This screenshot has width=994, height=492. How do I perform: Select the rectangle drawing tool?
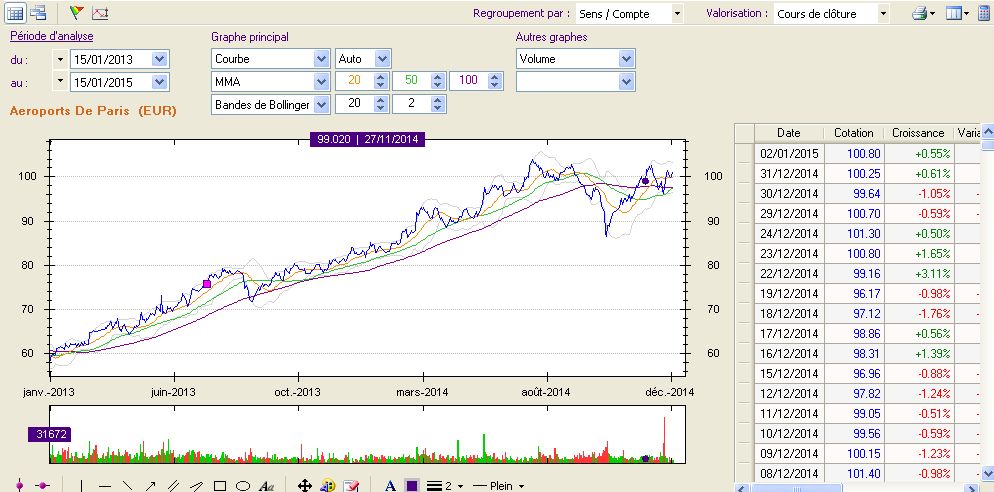tap(220, 486)
